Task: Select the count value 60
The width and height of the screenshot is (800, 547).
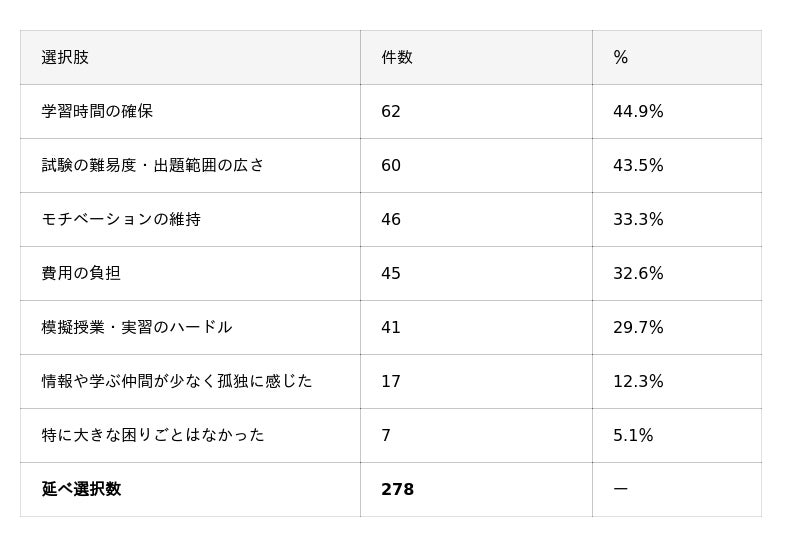Action: coord(391,166)
